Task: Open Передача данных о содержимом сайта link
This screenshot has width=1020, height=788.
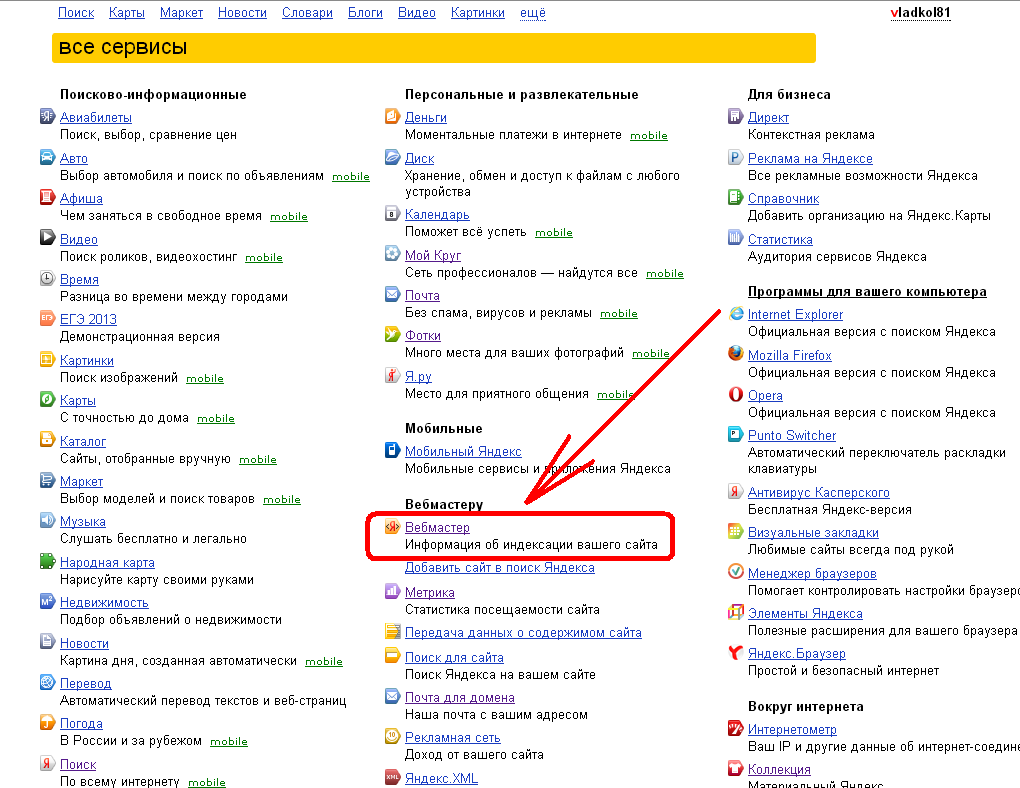Action: [523, 632]
